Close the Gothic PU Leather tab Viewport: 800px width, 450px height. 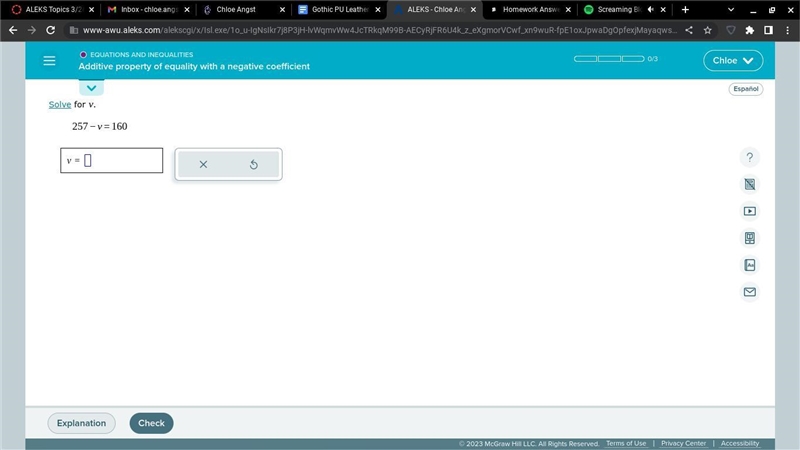click(378, 9)
